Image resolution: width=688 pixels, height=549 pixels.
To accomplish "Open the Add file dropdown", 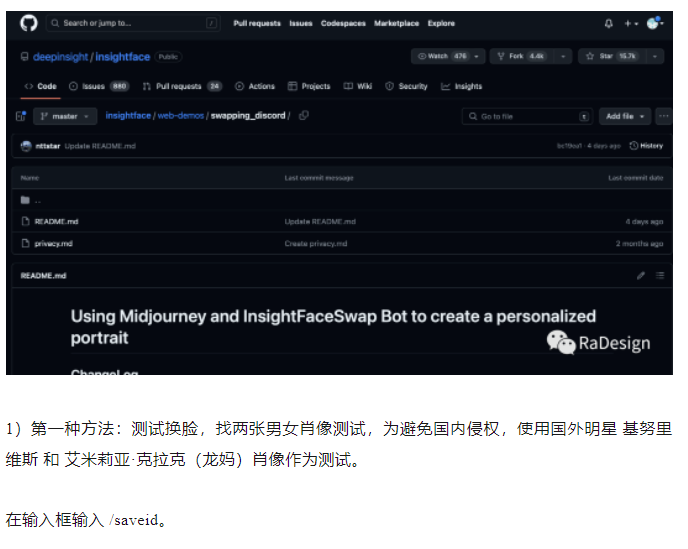I will [x=625, y=116].
